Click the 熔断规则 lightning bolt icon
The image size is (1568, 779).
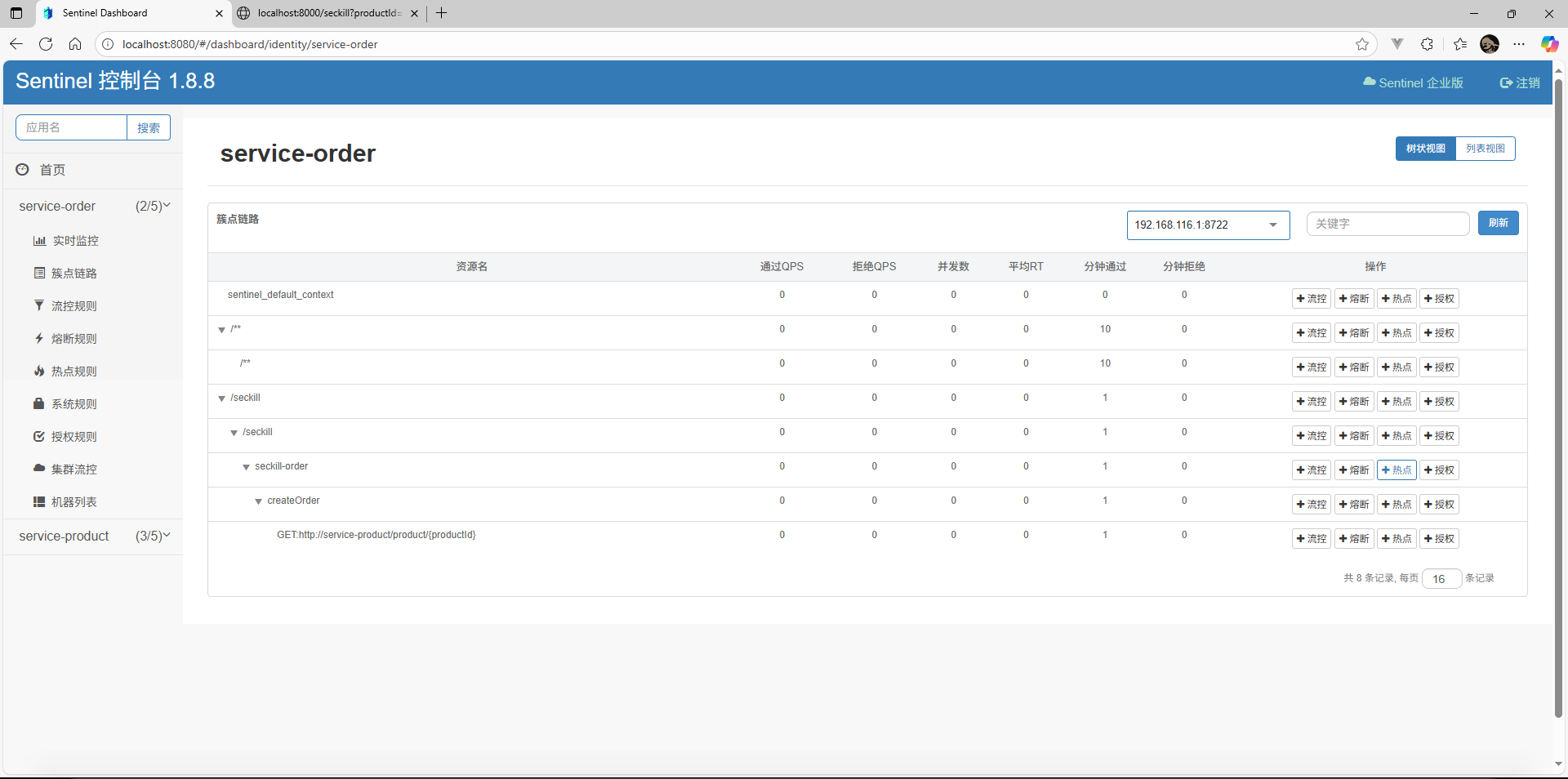point(39,338)
